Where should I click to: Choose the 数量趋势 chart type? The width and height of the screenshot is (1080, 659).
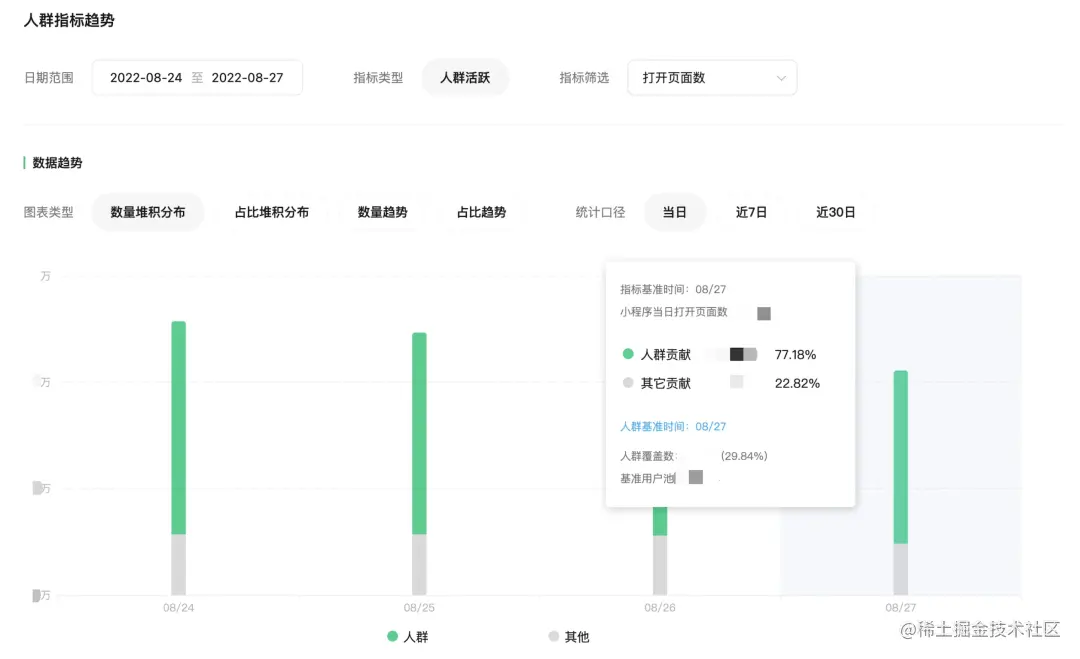tap(385, 212)
